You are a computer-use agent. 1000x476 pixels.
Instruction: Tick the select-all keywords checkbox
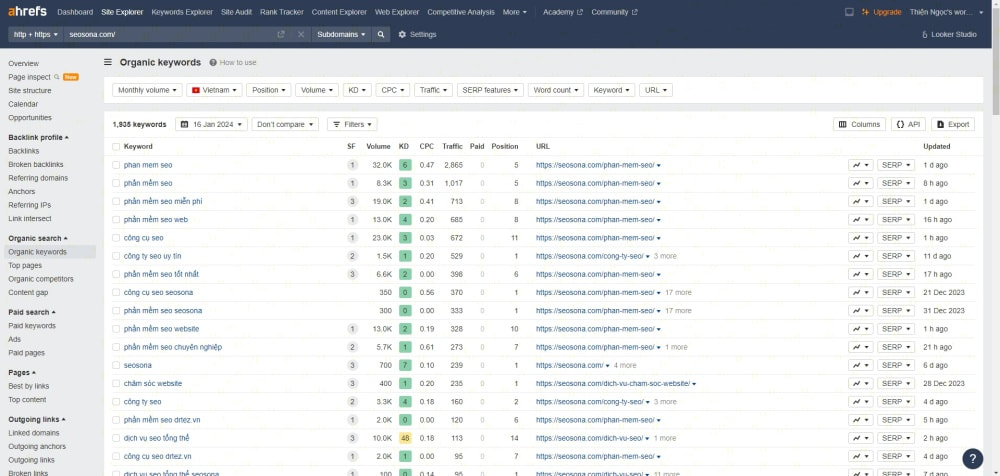point(116,147)
